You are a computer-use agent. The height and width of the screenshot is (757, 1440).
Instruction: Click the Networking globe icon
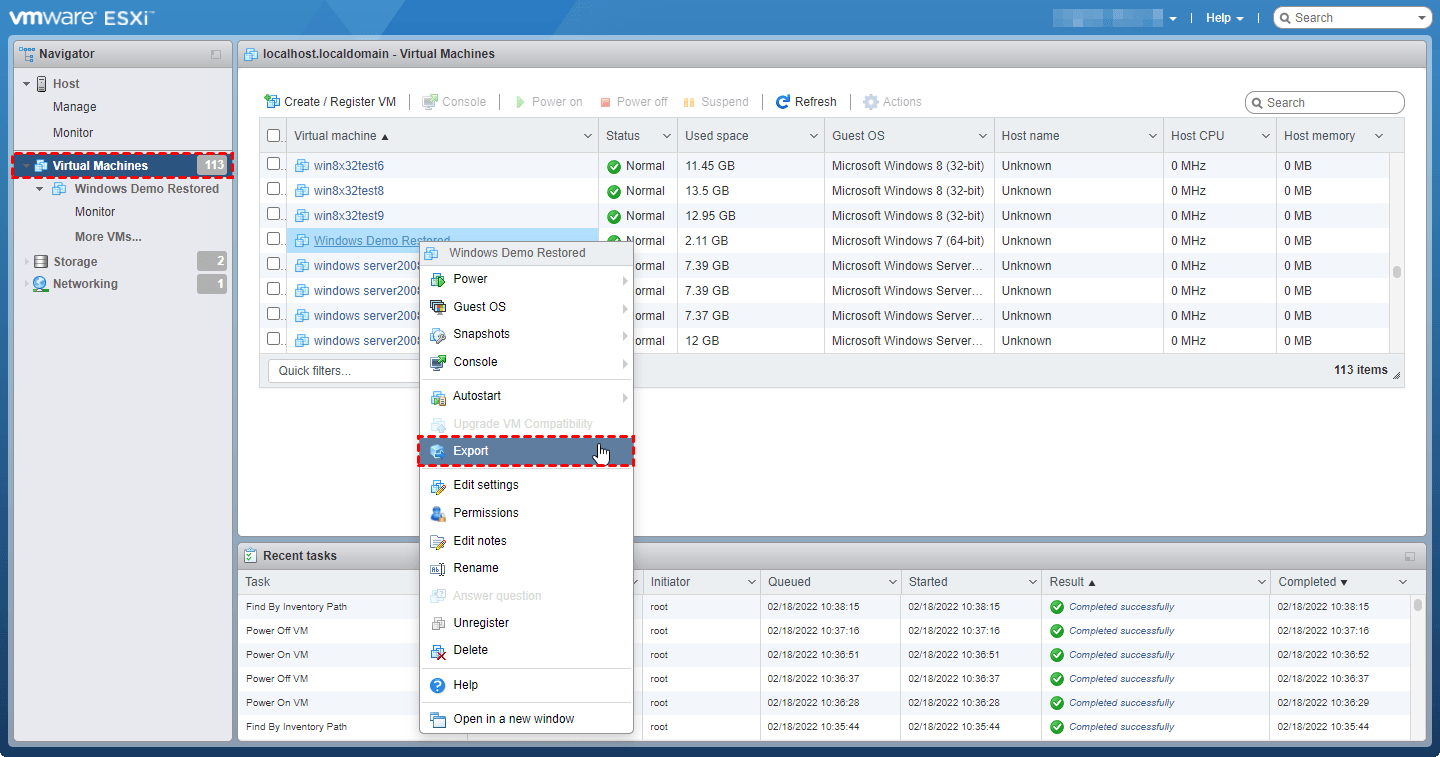(x=41, y=284)
